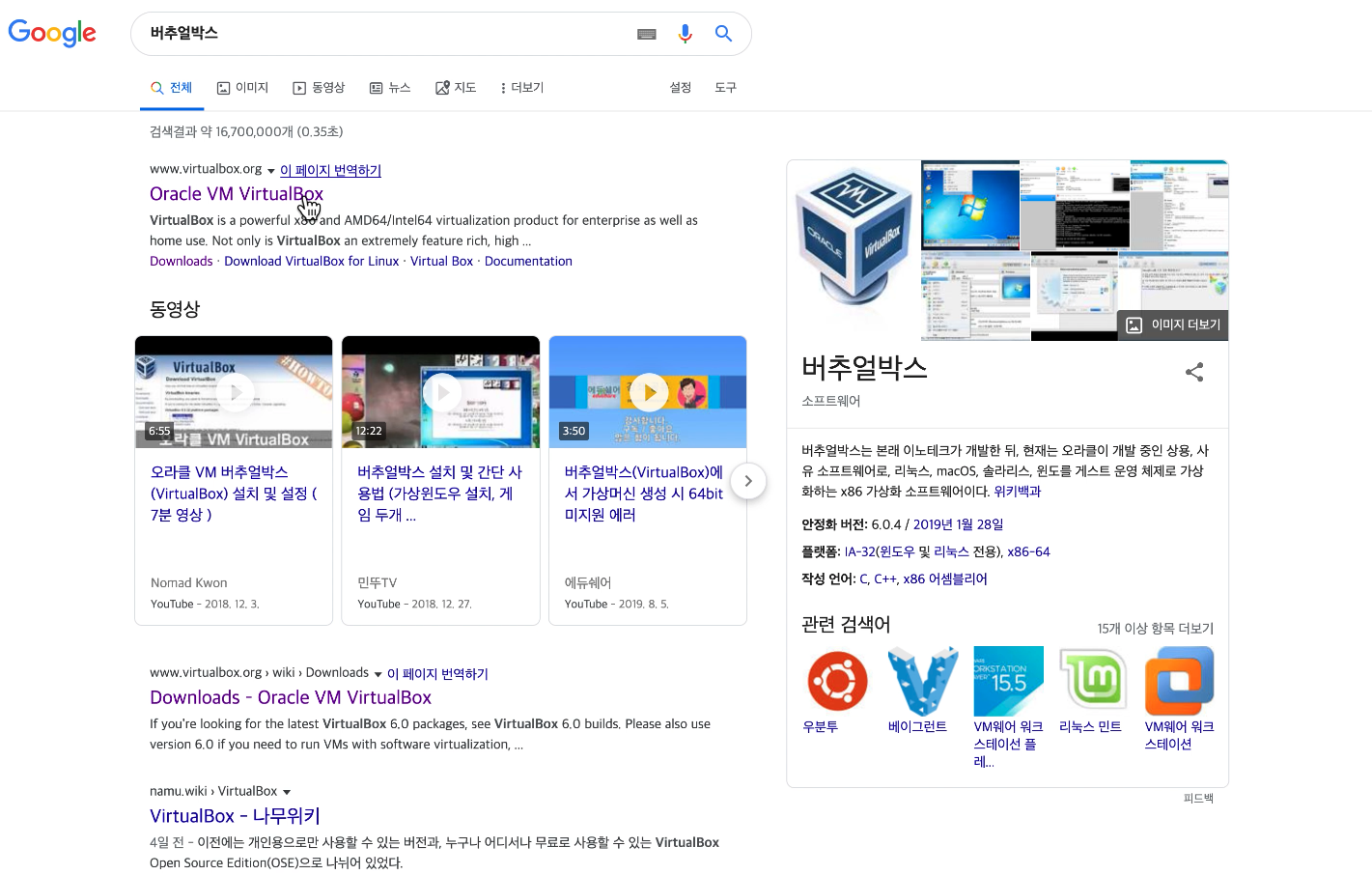1372x875 pixels.
Task: Show next videos with carousel arrow
Action: (x=748, y=481)
